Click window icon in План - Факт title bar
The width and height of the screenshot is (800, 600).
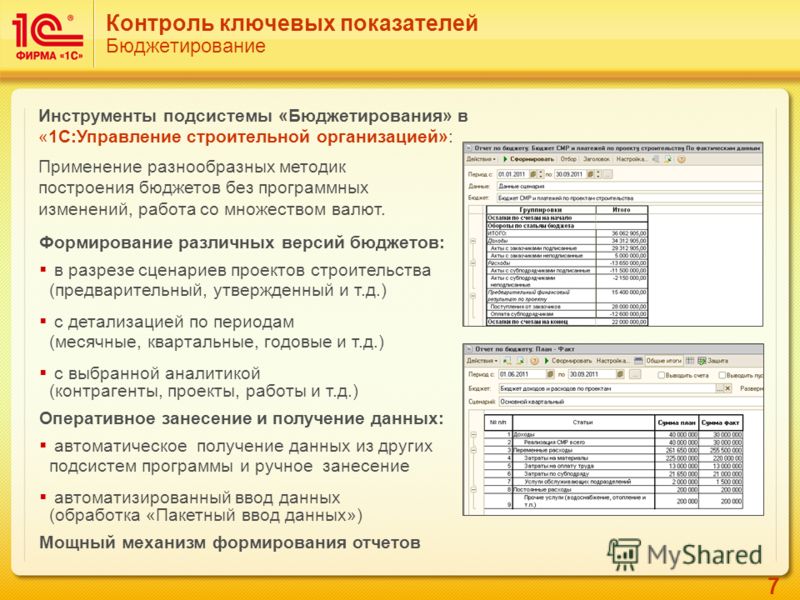[469, 349]
